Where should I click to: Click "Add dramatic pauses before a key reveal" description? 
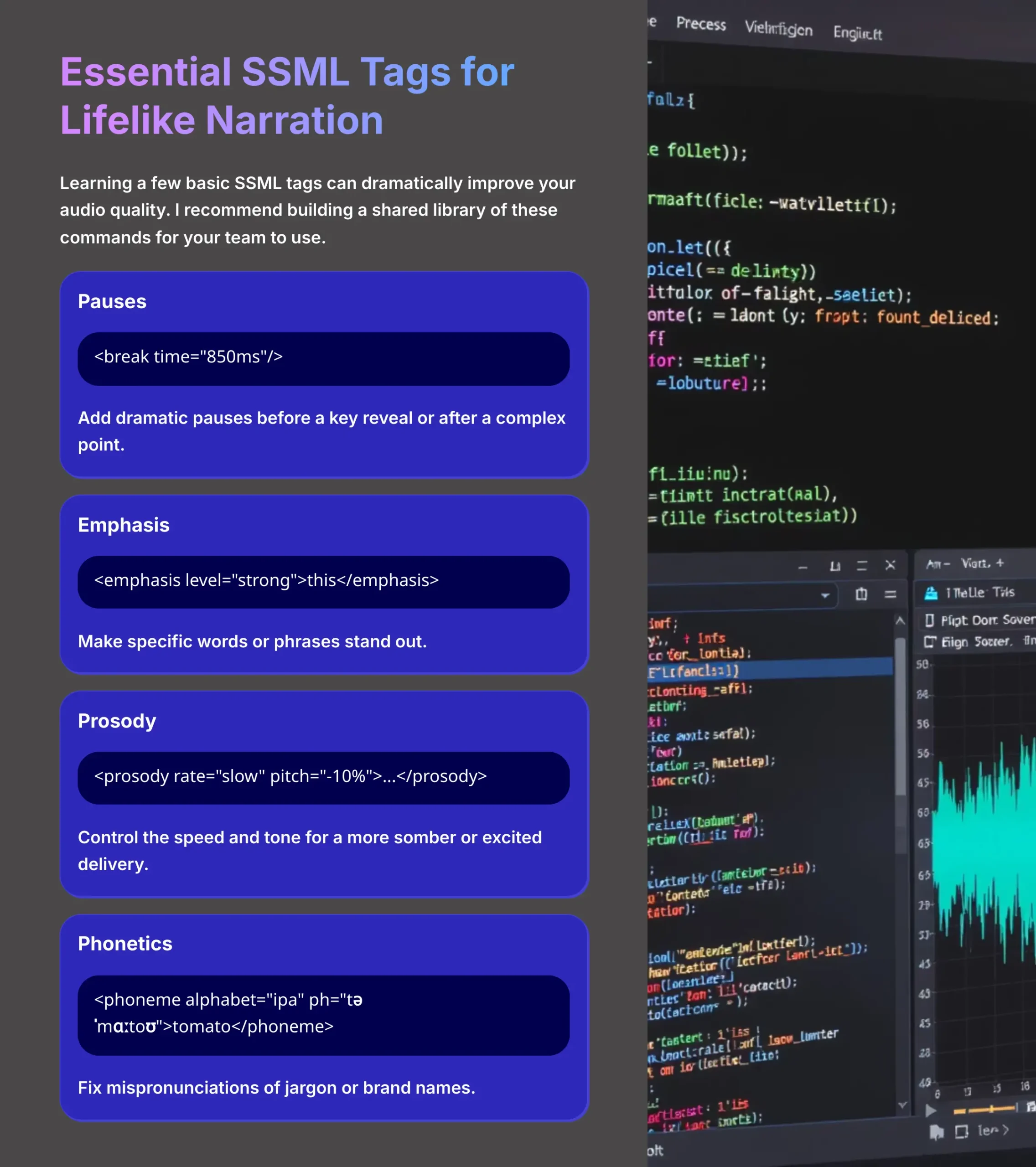(x=321, y=431)
